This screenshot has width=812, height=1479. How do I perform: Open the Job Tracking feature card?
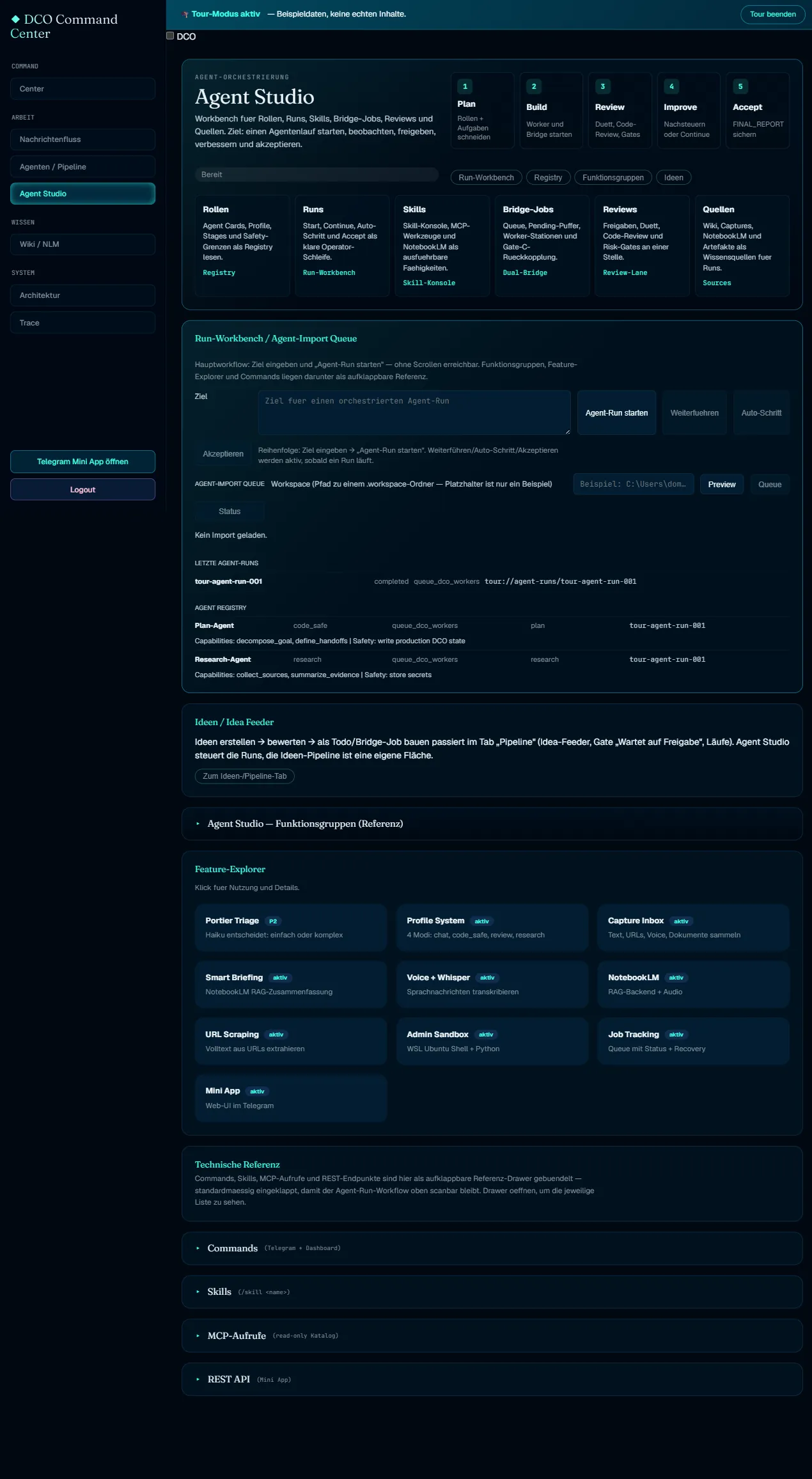tap(693, 1042)
